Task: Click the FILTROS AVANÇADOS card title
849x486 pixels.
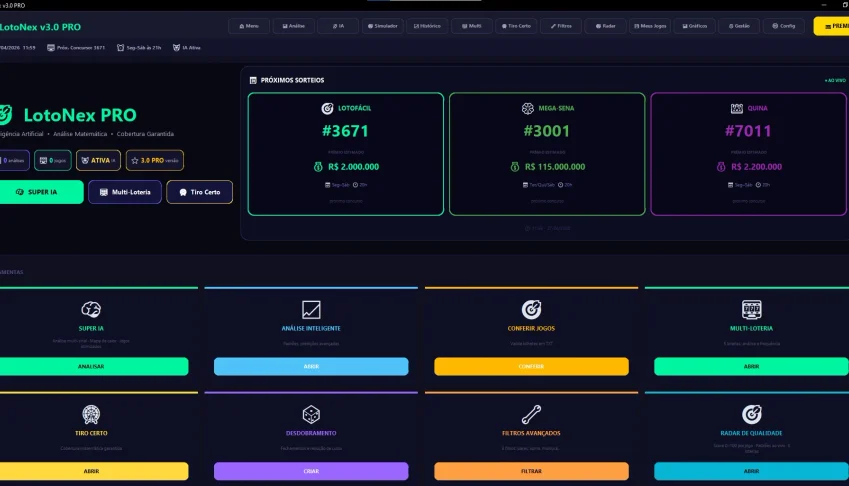Action: (x=531, y=433)
